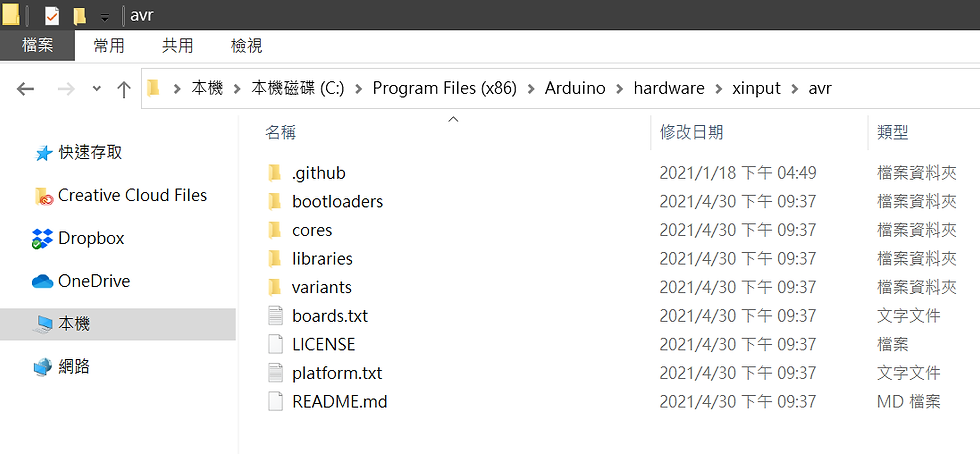Navigate to Program Files (x86) breadcrumb

pos(444,88)
